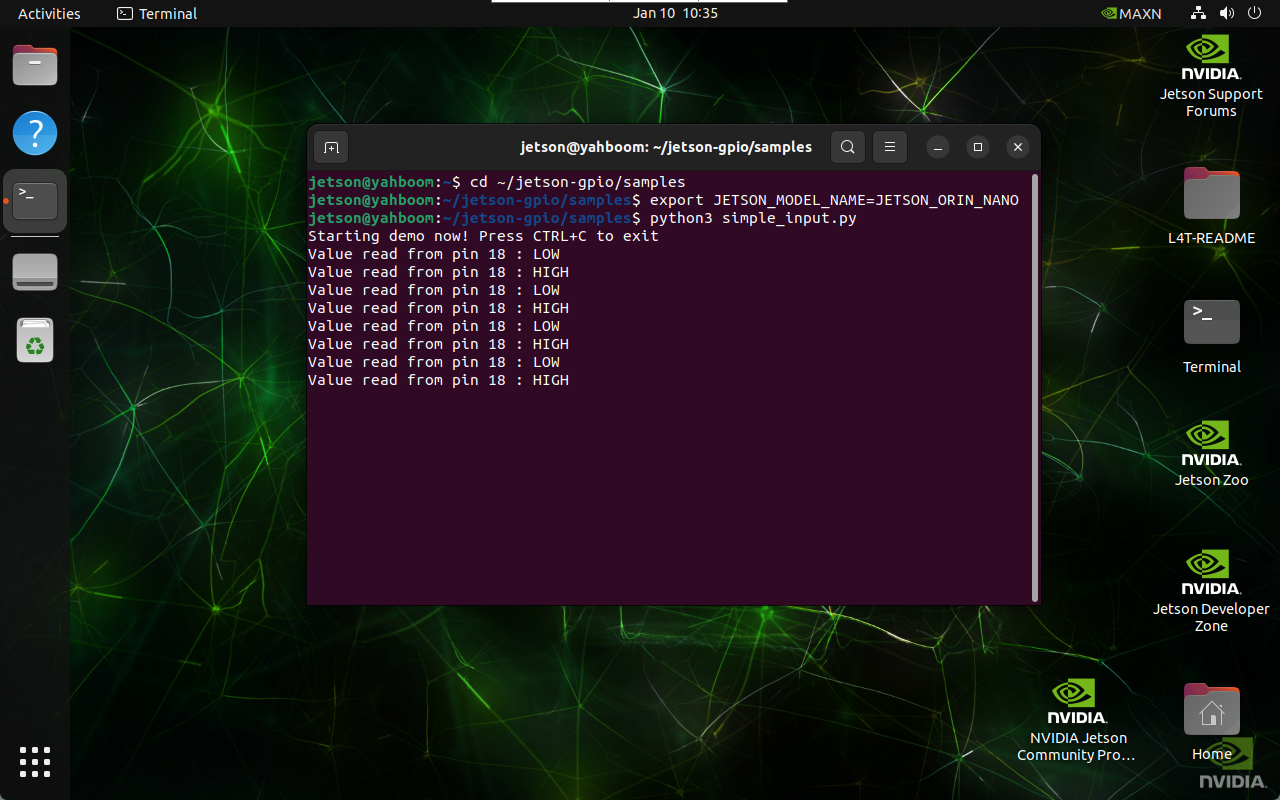Open the drive icon in dock
This screenshot has height=800, width=1280.
coord(35,272)
